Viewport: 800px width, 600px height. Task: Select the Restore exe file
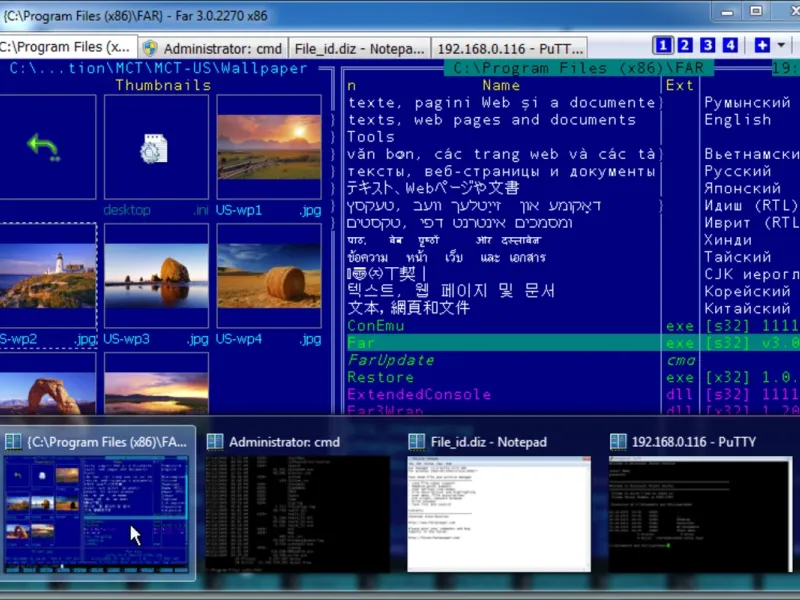(x=503, y=378)
